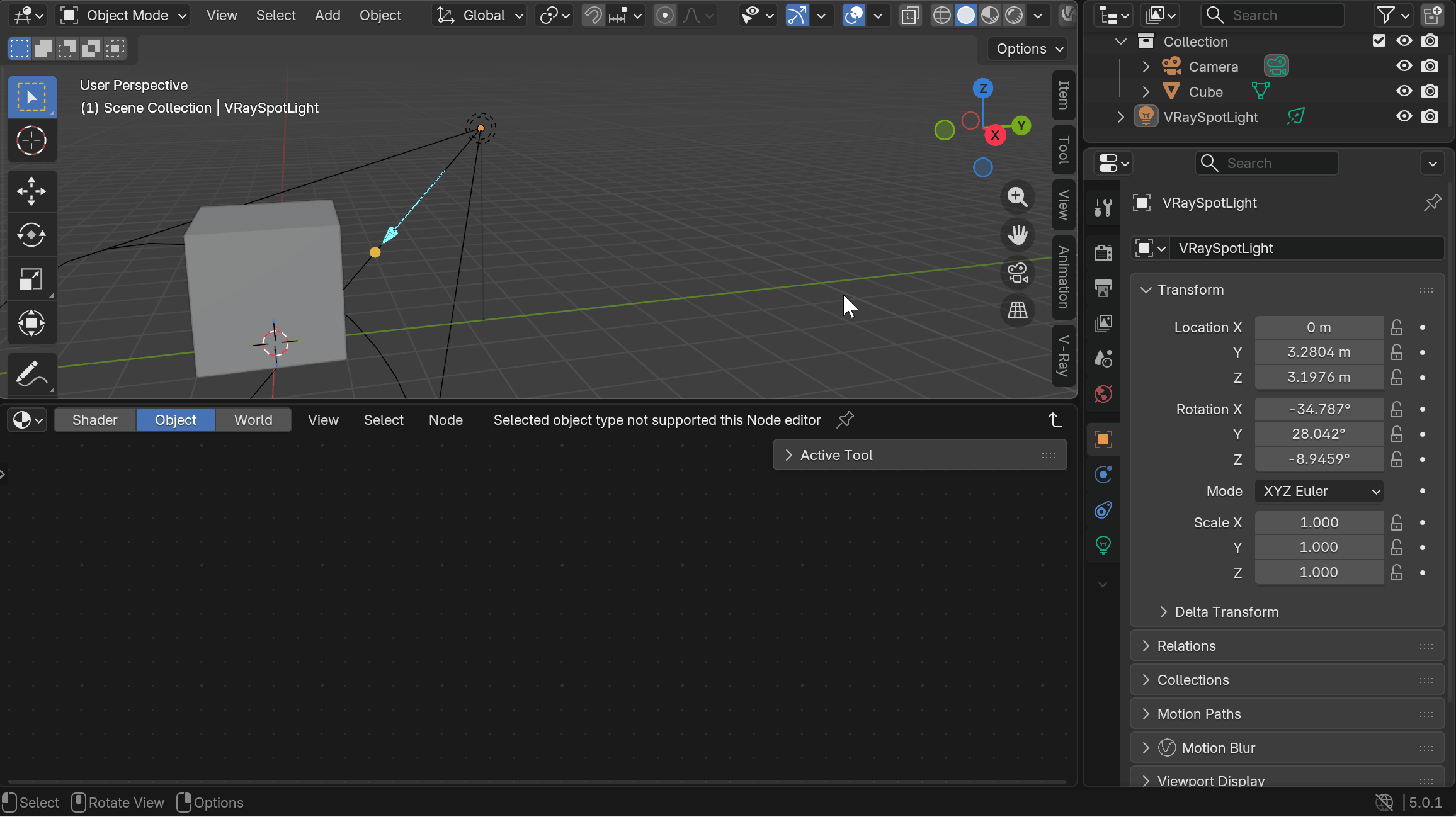Hide the Camera in viewport
This screenshot has height=817, width=1456.
pos(1404,66)
